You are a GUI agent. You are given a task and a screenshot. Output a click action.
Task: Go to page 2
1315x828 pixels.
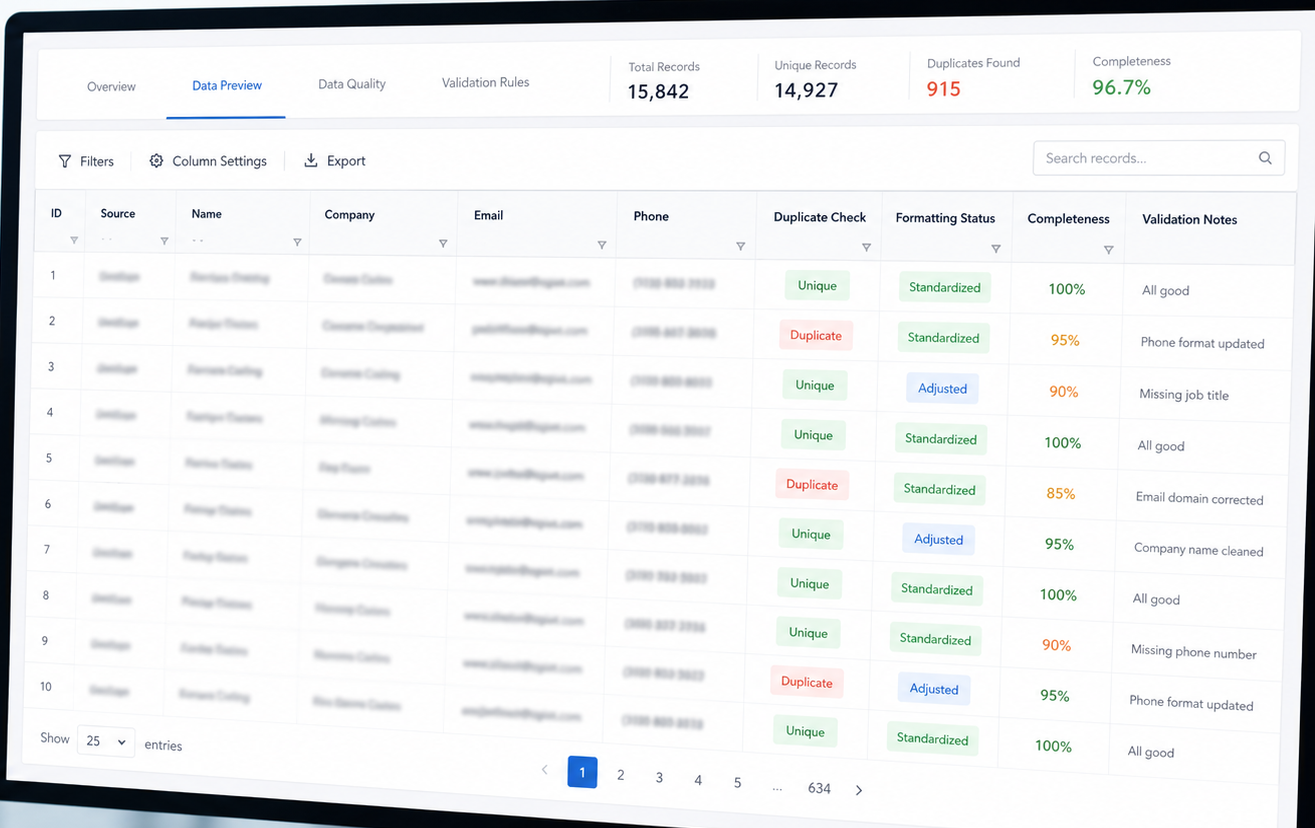tap(621, 775)
